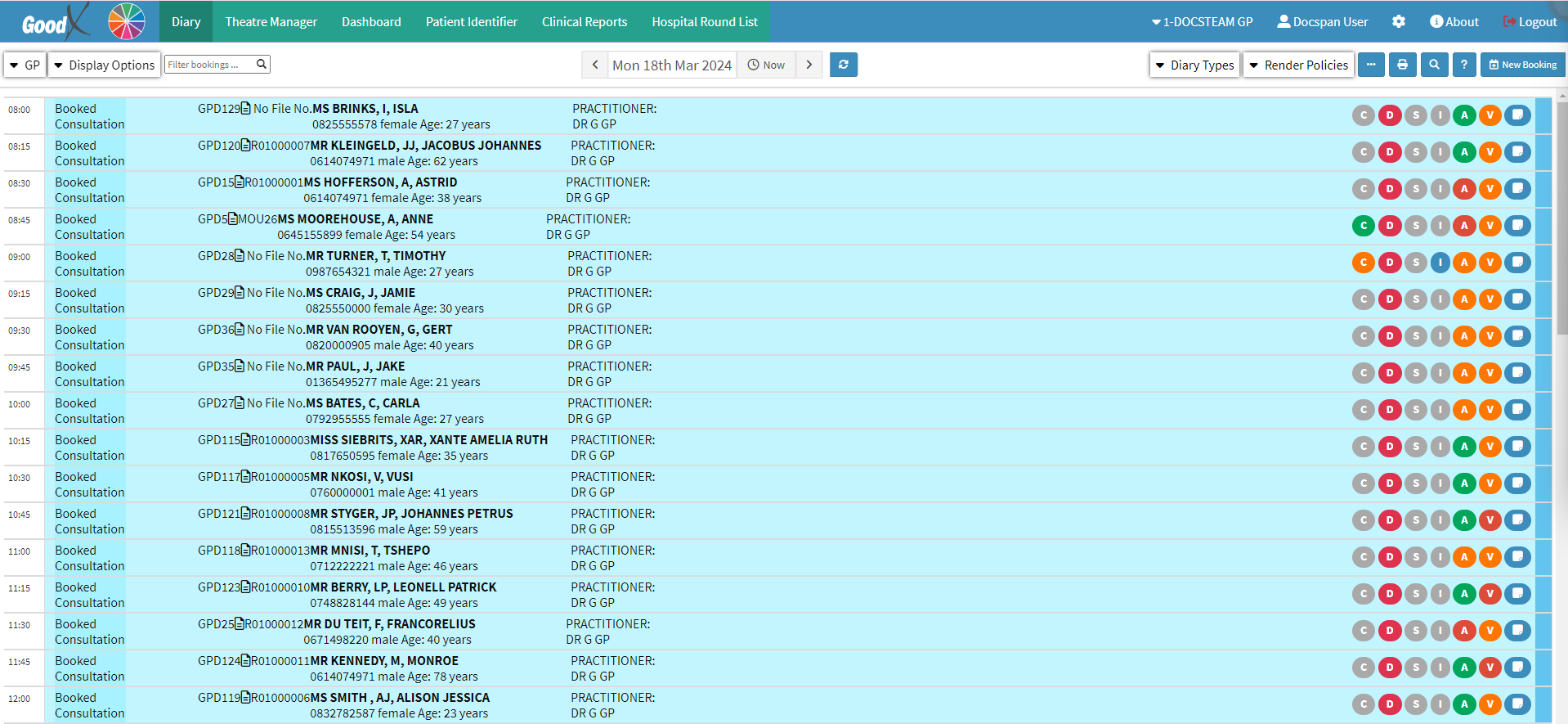Click the orange V status for MS CRAIG
The height and width of the screenshot is (724, 1568).
coord(1490,299)
